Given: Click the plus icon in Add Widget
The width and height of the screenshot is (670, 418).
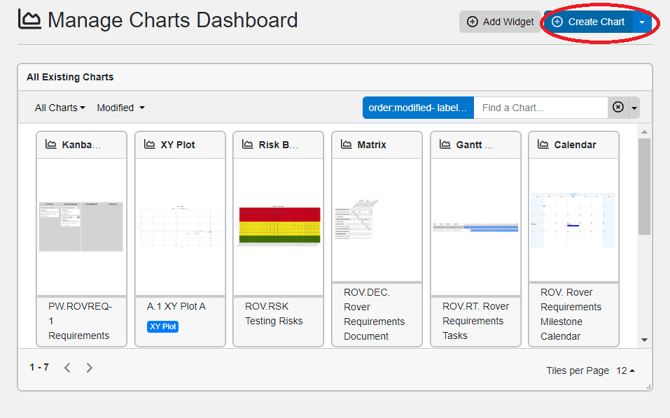Looking at the screenshot, I should click(x=472, y=22).
